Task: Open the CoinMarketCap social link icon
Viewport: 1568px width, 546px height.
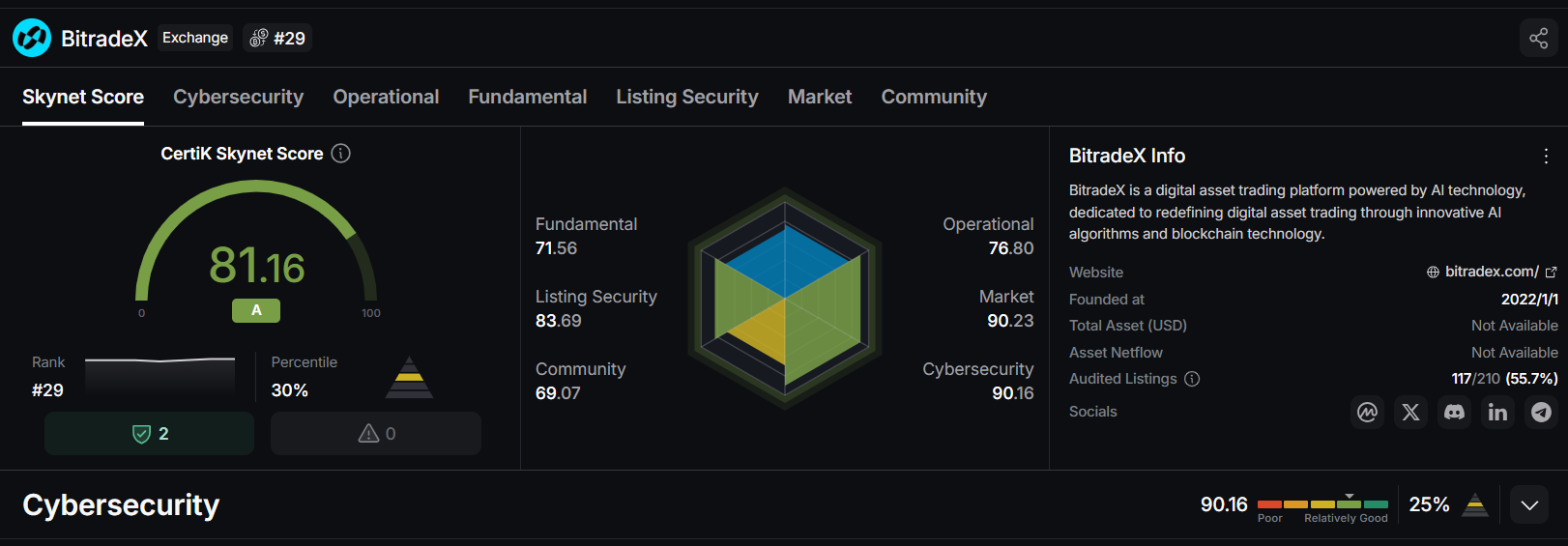Action: [x=1367, y=412]
